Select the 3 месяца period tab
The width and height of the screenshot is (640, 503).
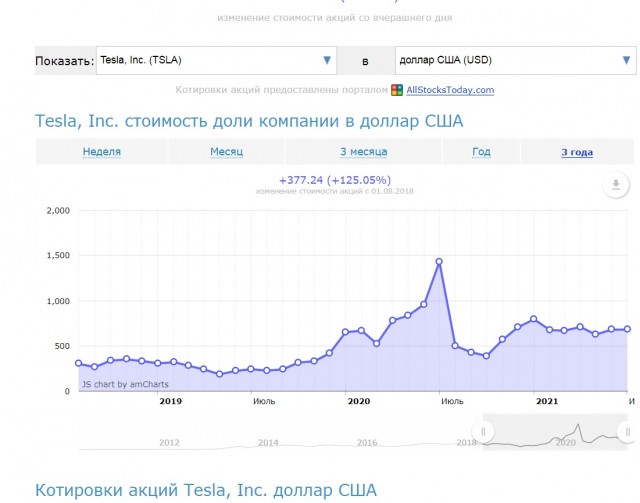364,152
